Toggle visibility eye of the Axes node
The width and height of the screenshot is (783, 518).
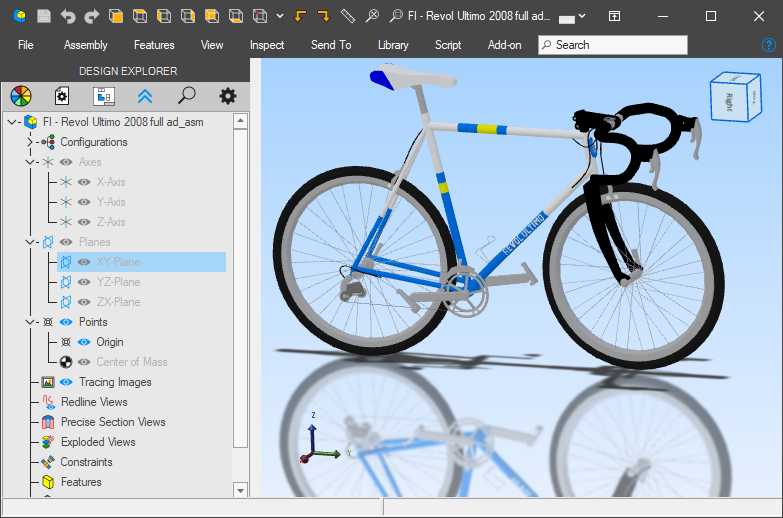click(x=66, y=162)
